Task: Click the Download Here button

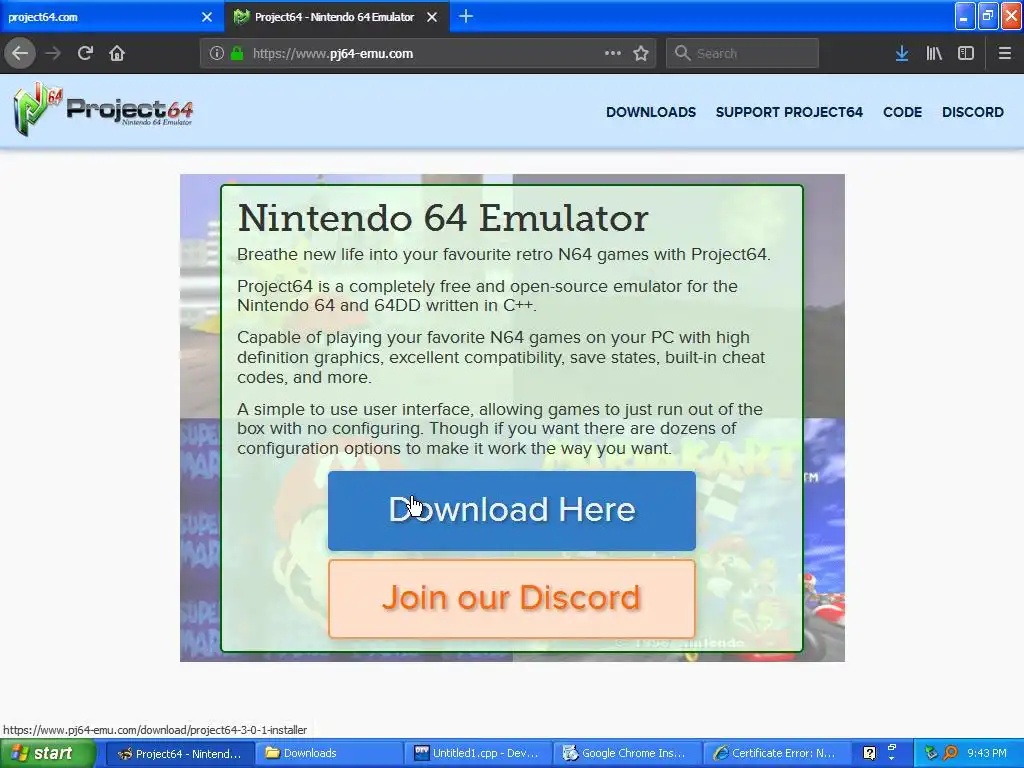Action: (511, 510)
